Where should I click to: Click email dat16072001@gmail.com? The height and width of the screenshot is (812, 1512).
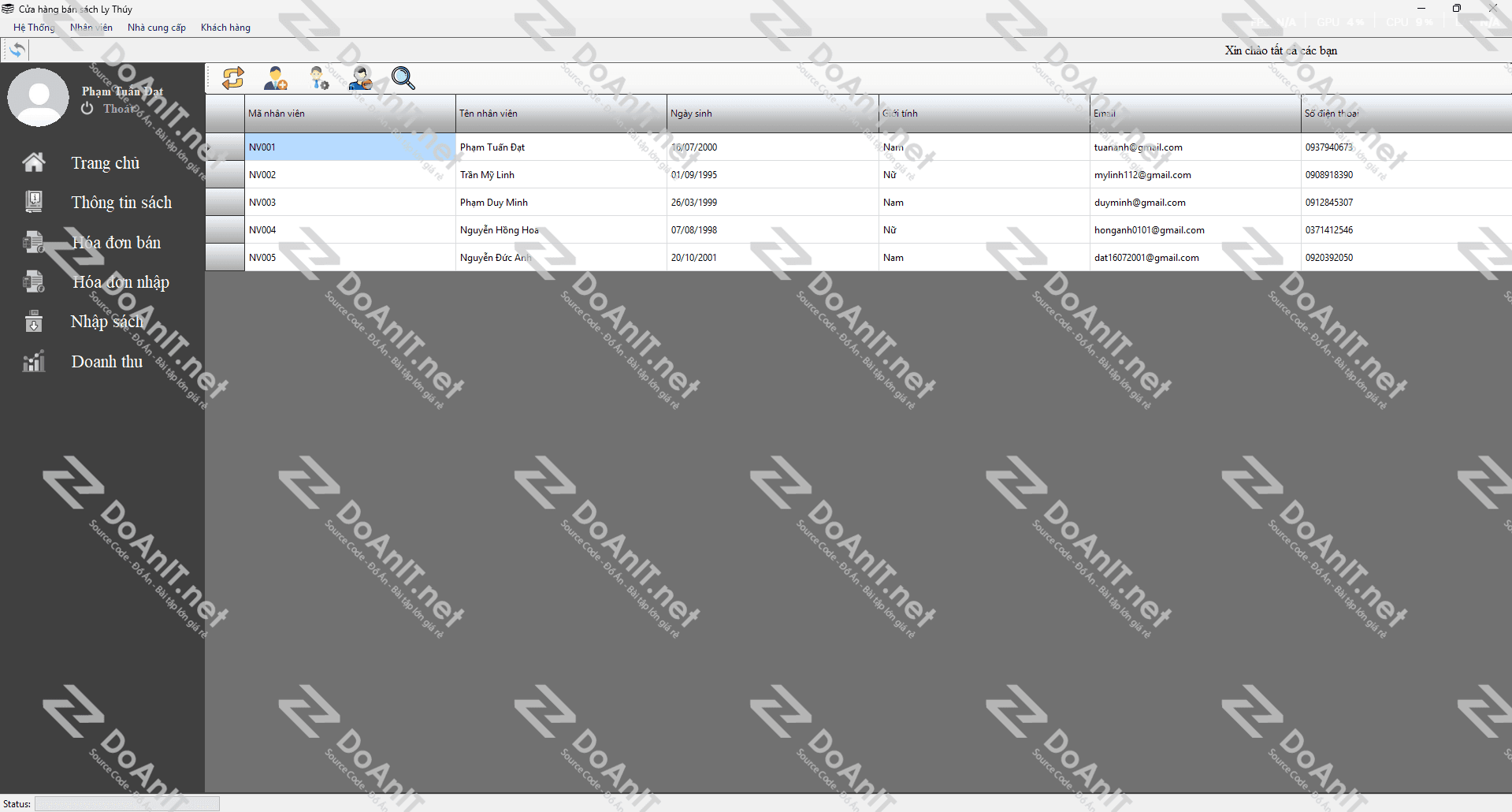tap(1195, 258)
